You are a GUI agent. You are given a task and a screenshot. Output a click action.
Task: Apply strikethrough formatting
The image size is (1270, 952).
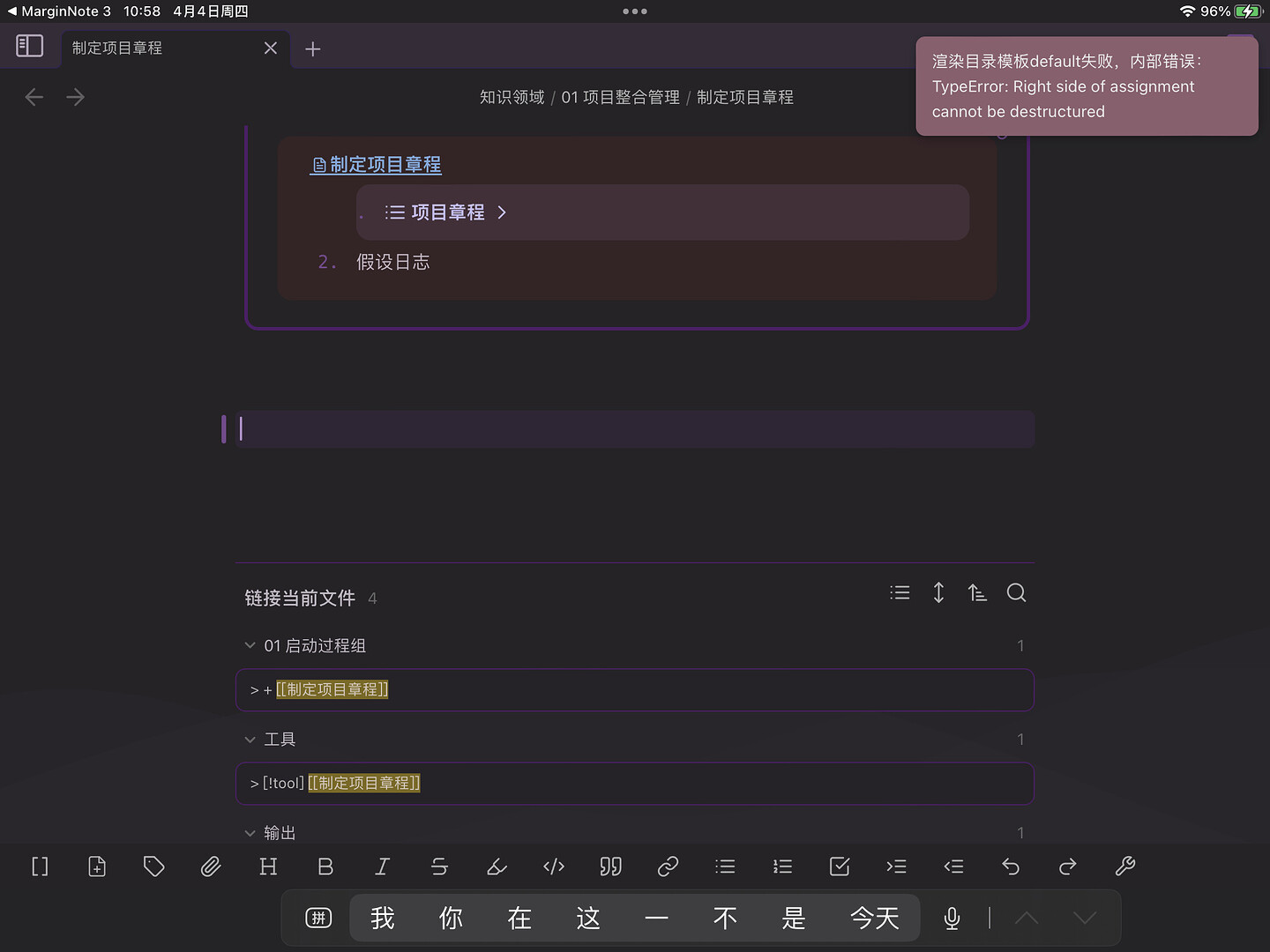(x=439, y=866)
